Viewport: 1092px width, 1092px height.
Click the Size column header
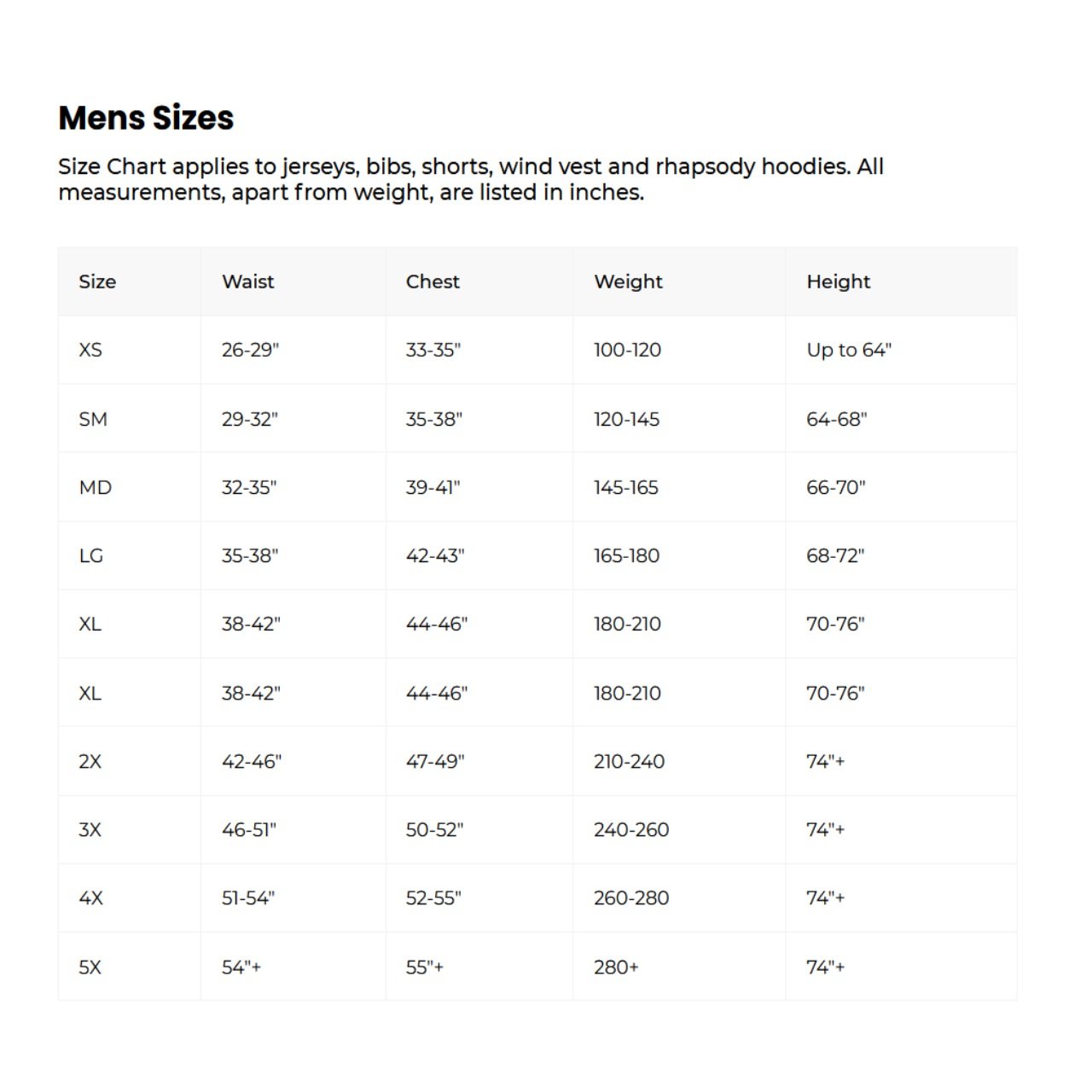(x=97, y=282)
